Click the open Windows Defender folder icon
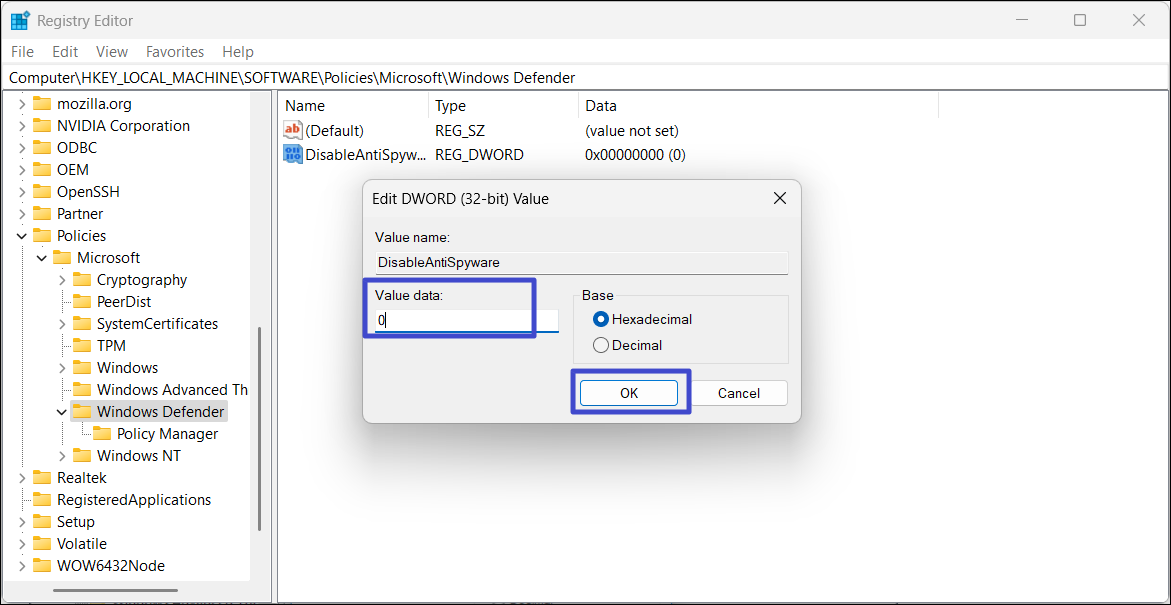 click(82, 412)
